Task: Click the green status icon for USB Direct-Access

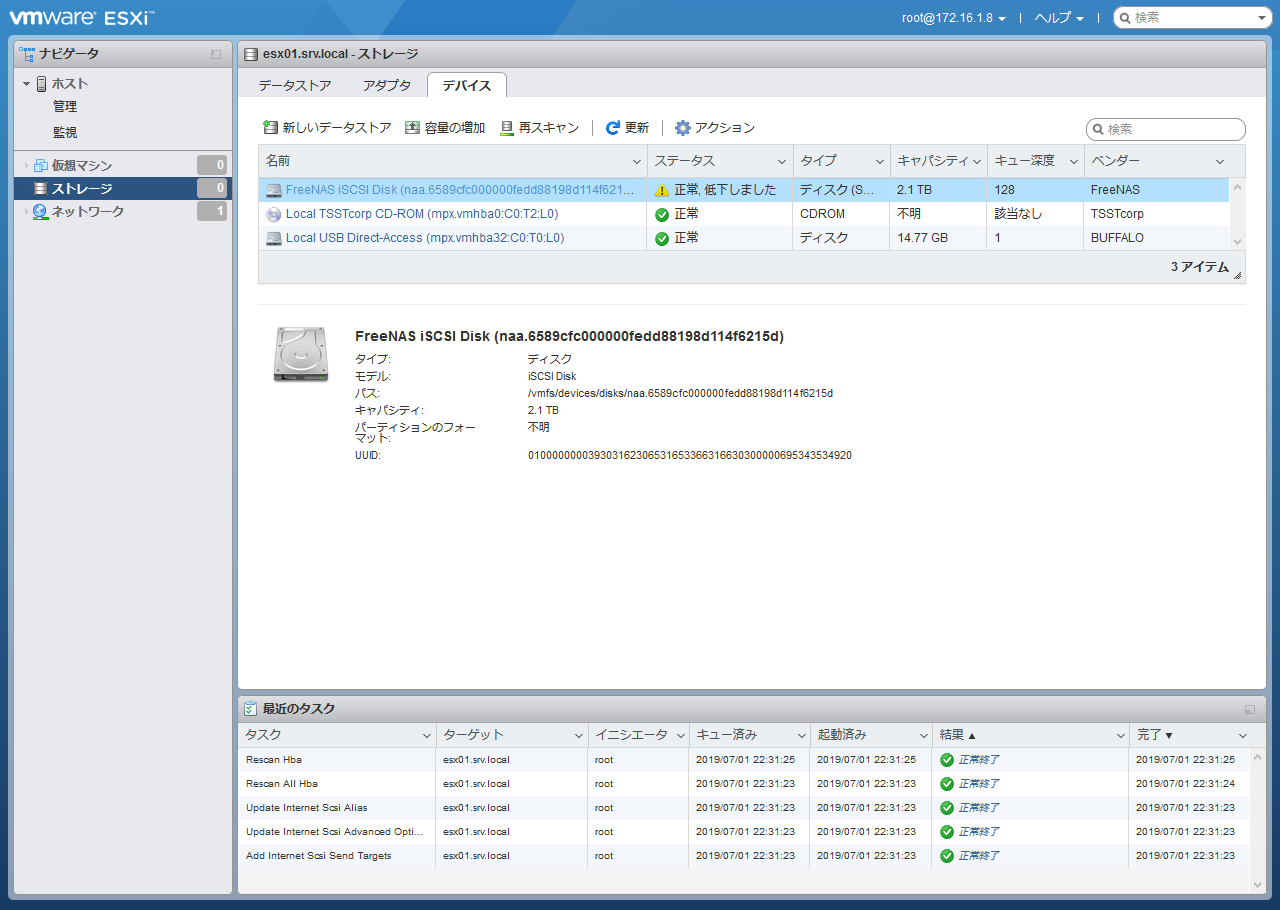Action: pos(662,238)
